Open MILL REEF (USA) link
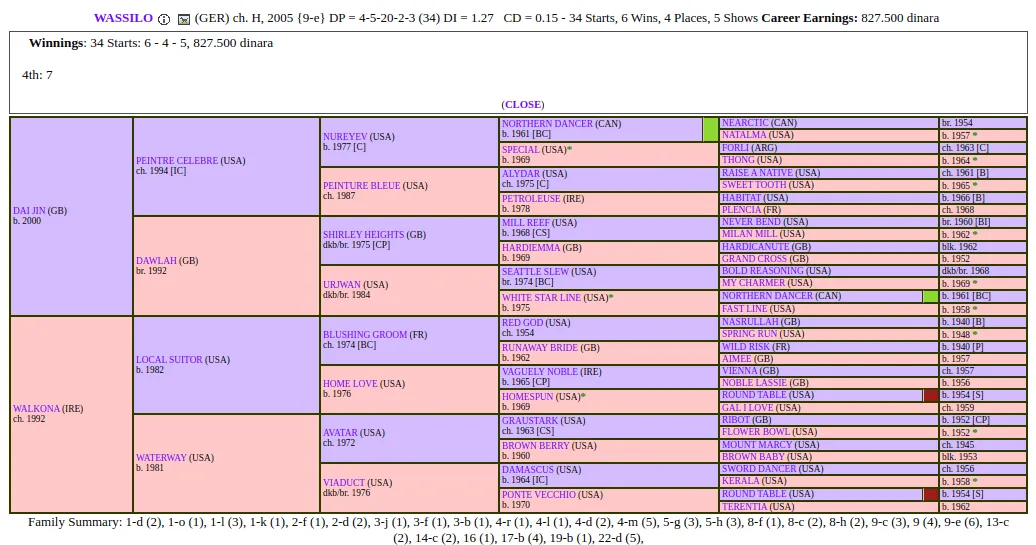Screen dimensions: 1036x545 click(525, 223)
